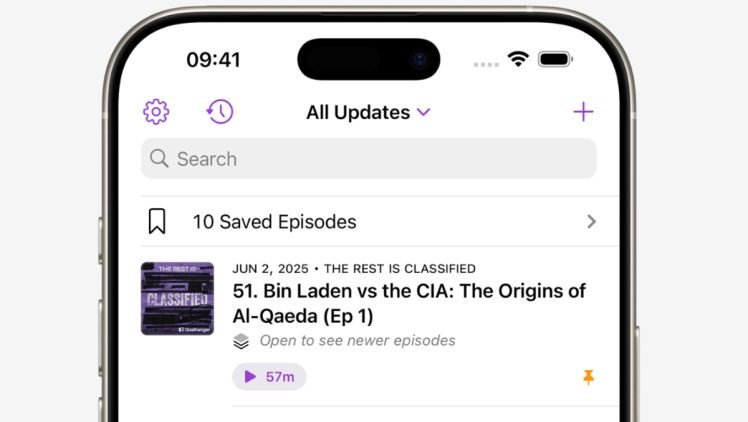Expand Saved Episodes with the right chevron
The image size is (748, 422).
pyautogui.click(x=592, y=221)
